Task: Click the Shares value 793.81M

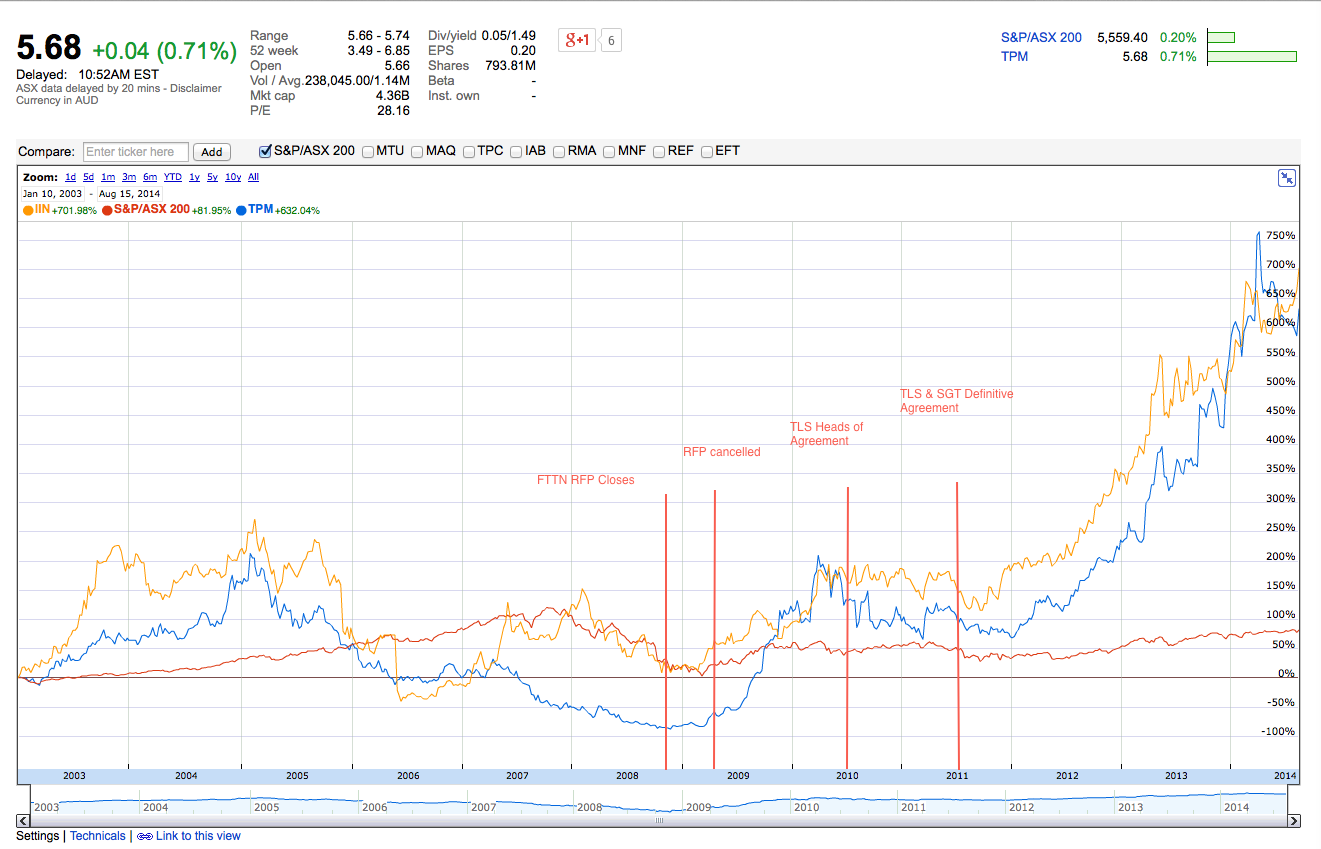Action: pyautogui.click(x=510, y=65)
